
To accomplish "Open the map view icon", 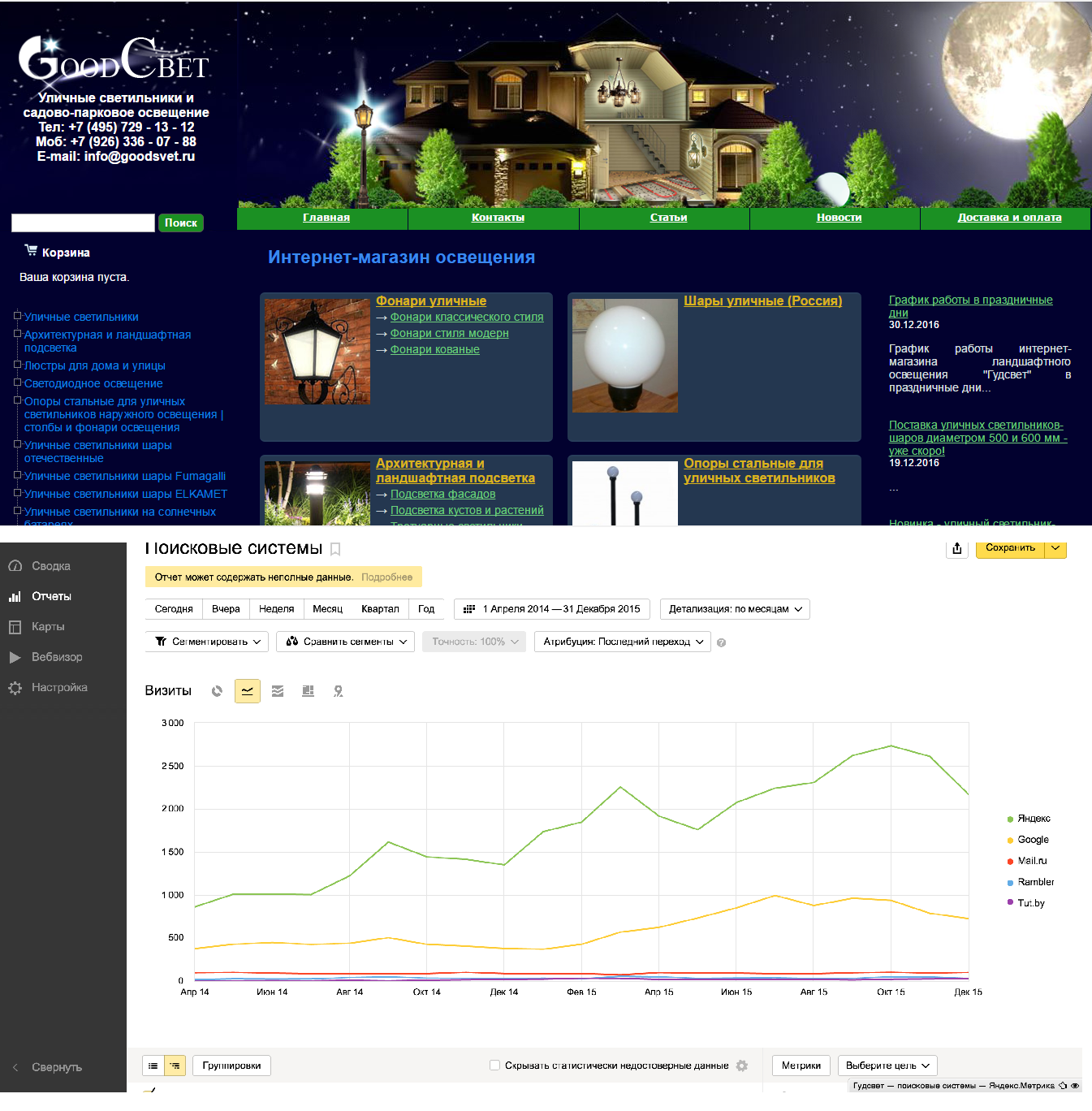I will click(x=339, y=691).
